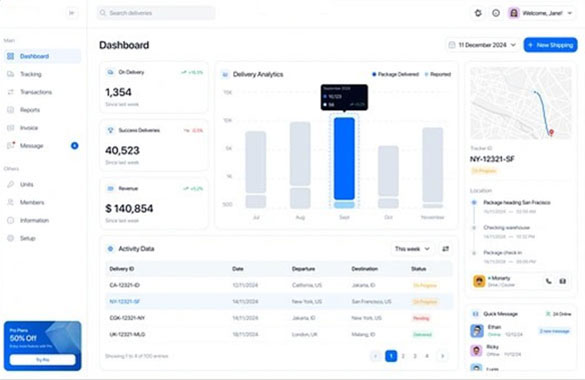Viewport: 585px width, 380px height.
Task: Select the November bar in chart
Action: [432, 168]
